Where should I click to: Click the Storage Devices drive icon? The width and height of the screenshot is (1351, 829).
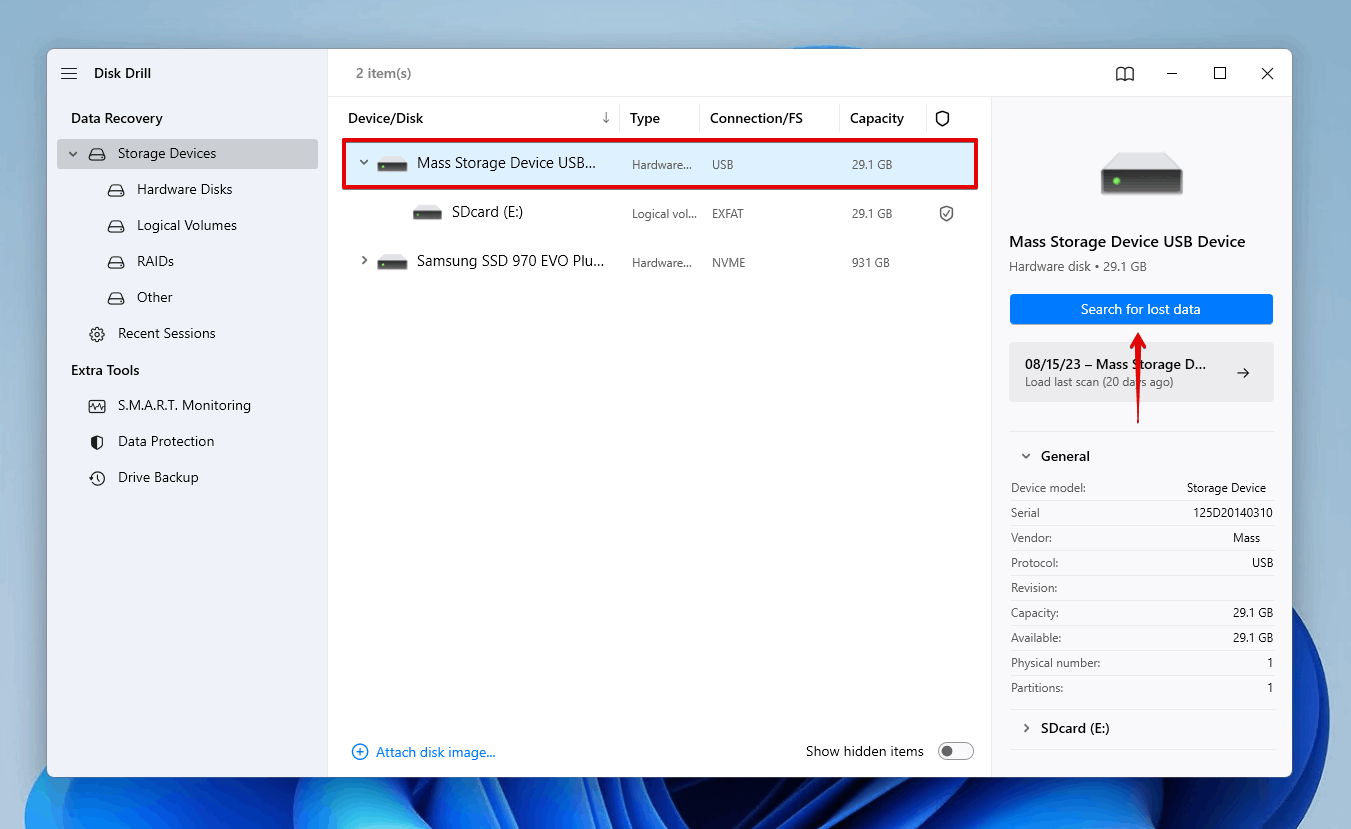97,154
